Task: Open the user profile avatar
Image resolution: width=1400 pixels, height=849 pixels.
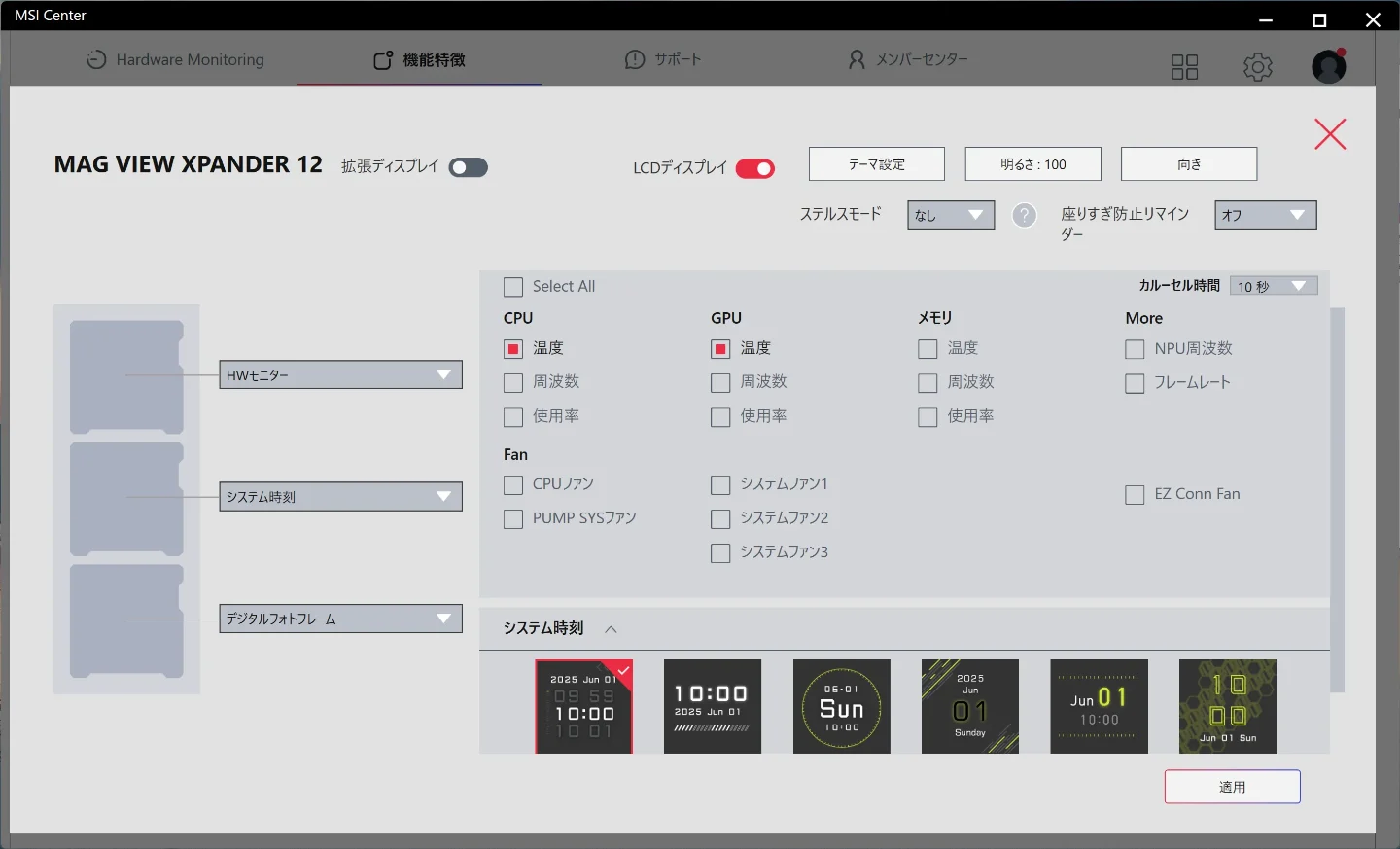Action: (1329, 66)
